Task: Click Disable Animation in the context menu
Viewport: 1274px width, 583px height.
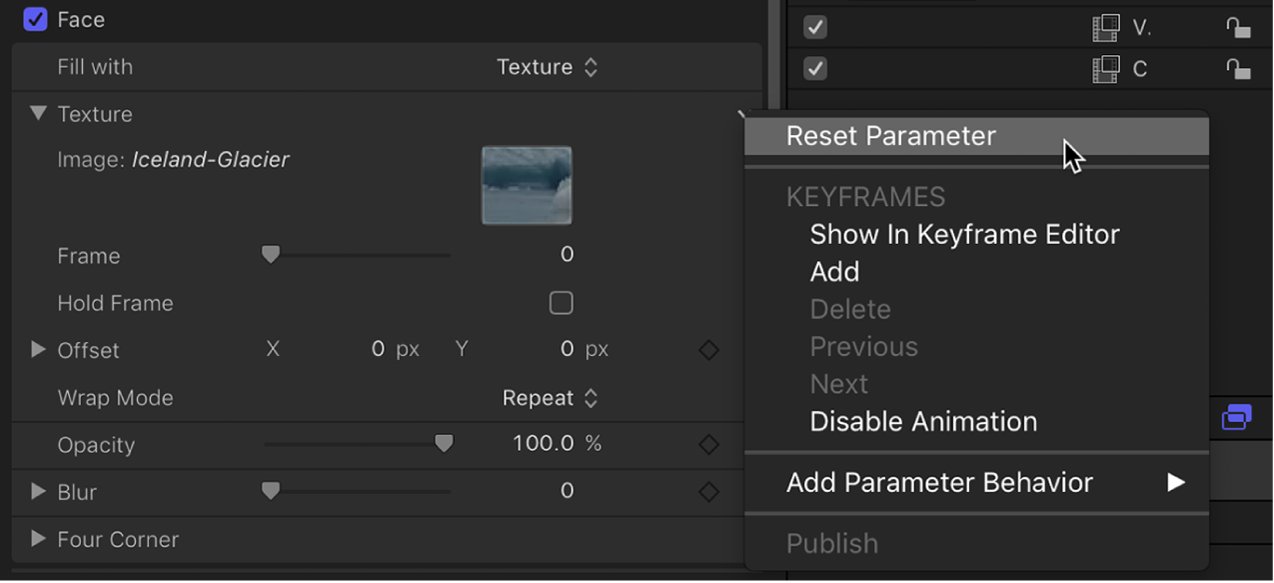Action: [923, 421]
